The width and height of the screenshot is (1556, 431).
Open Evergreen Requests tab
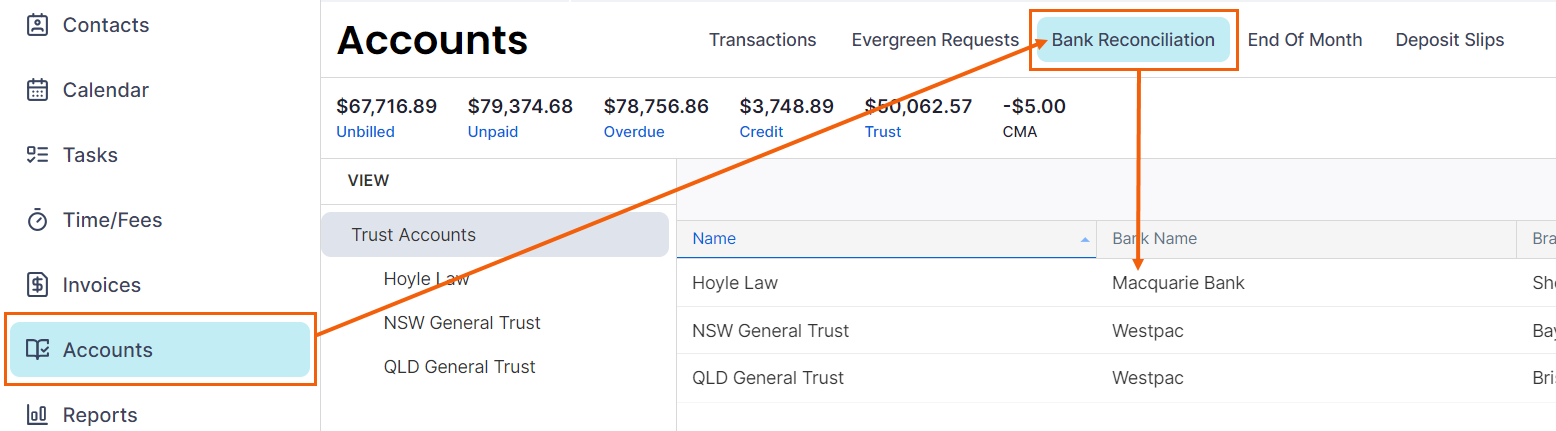pyautogui.click(x=934, y=40)
